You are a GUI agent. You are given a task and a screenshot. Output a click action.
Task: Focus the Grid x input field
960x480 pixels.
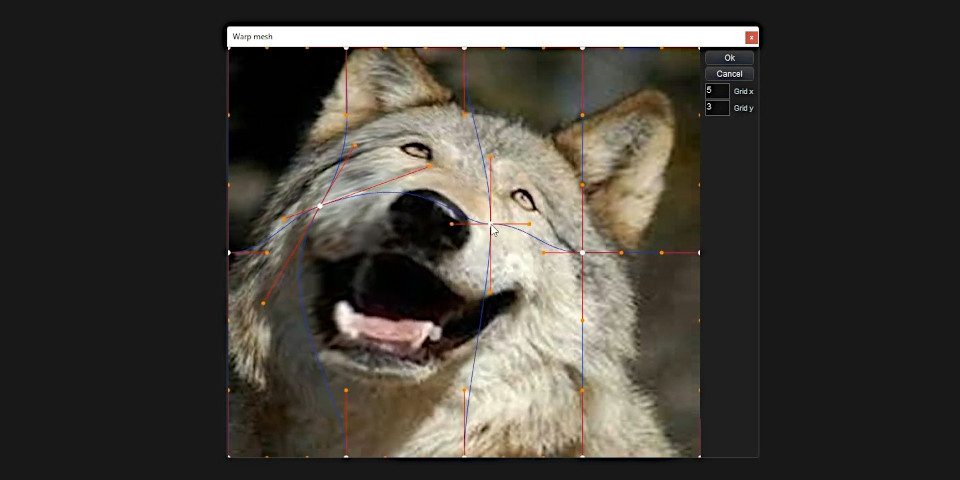(x=717, y=91)
